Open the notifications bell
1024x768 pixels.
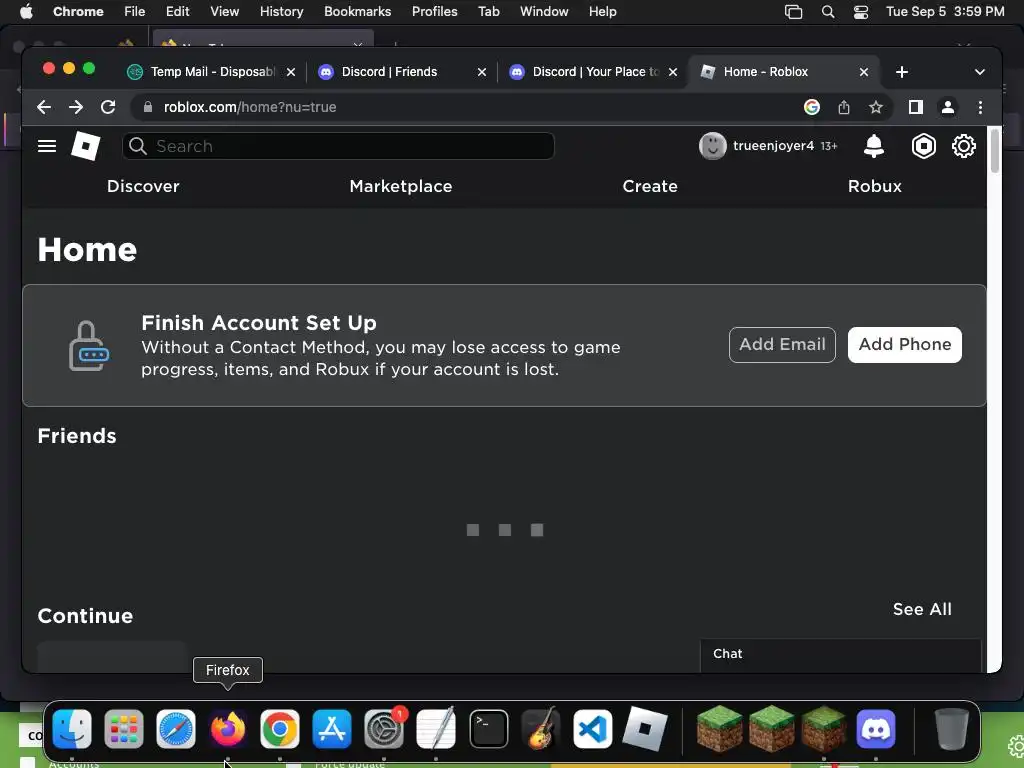pos(873,146)
